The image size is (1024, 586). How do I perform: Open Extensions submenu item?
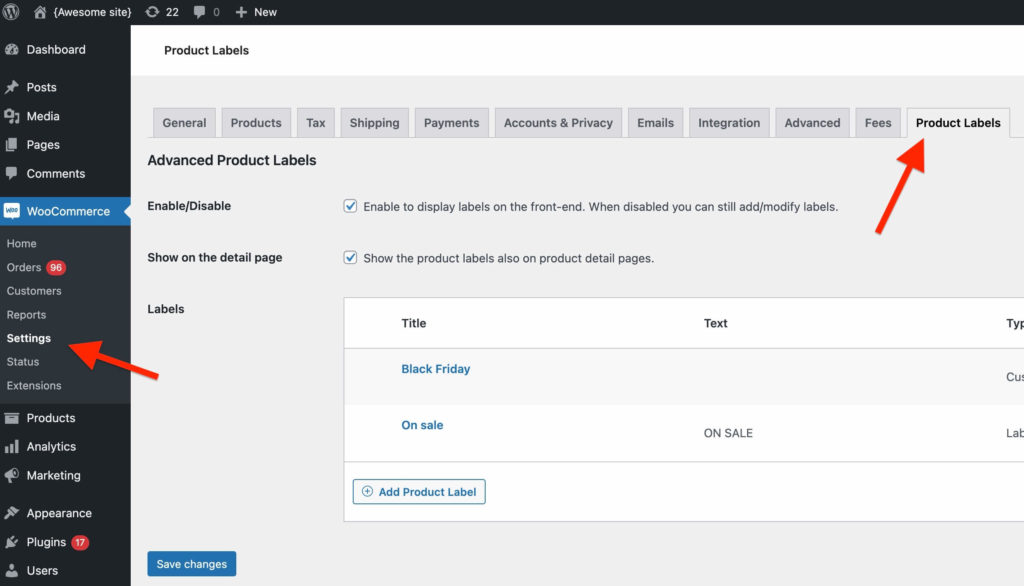34,385
